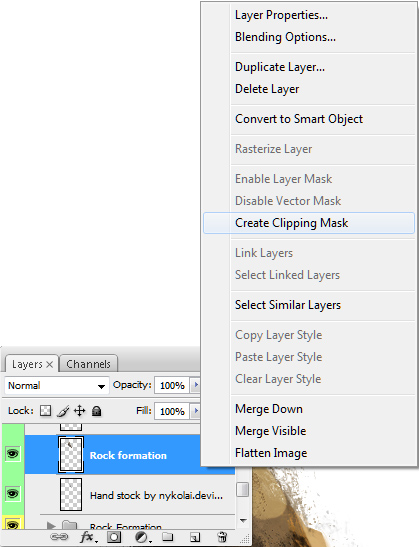This screenshot has height=547, width=419.
Task: Close the Layers tab
Action: click(50, 365)
